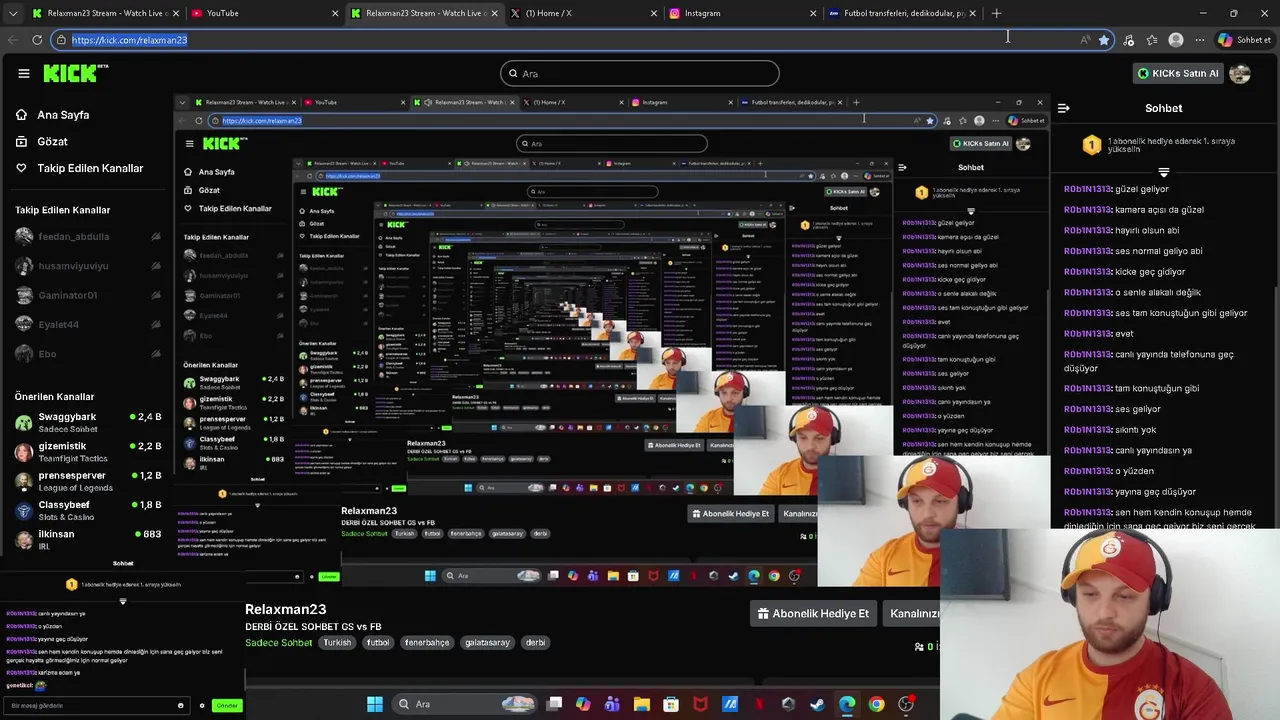Open Copilot in the outermost taskbar
This screenshot has width=1280, height=720.
(x=583, y=704)
